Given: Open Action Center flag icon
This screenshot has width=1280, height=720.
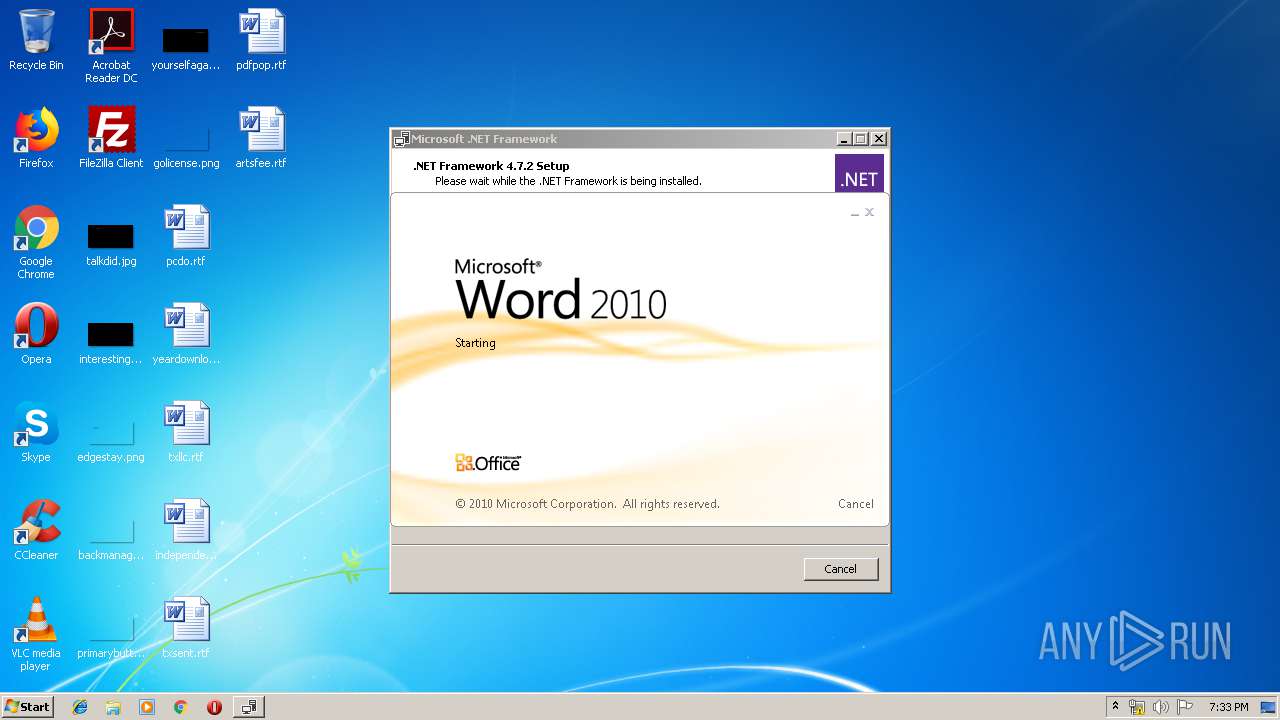Looking at the screenshot, I should [1185, 707].
